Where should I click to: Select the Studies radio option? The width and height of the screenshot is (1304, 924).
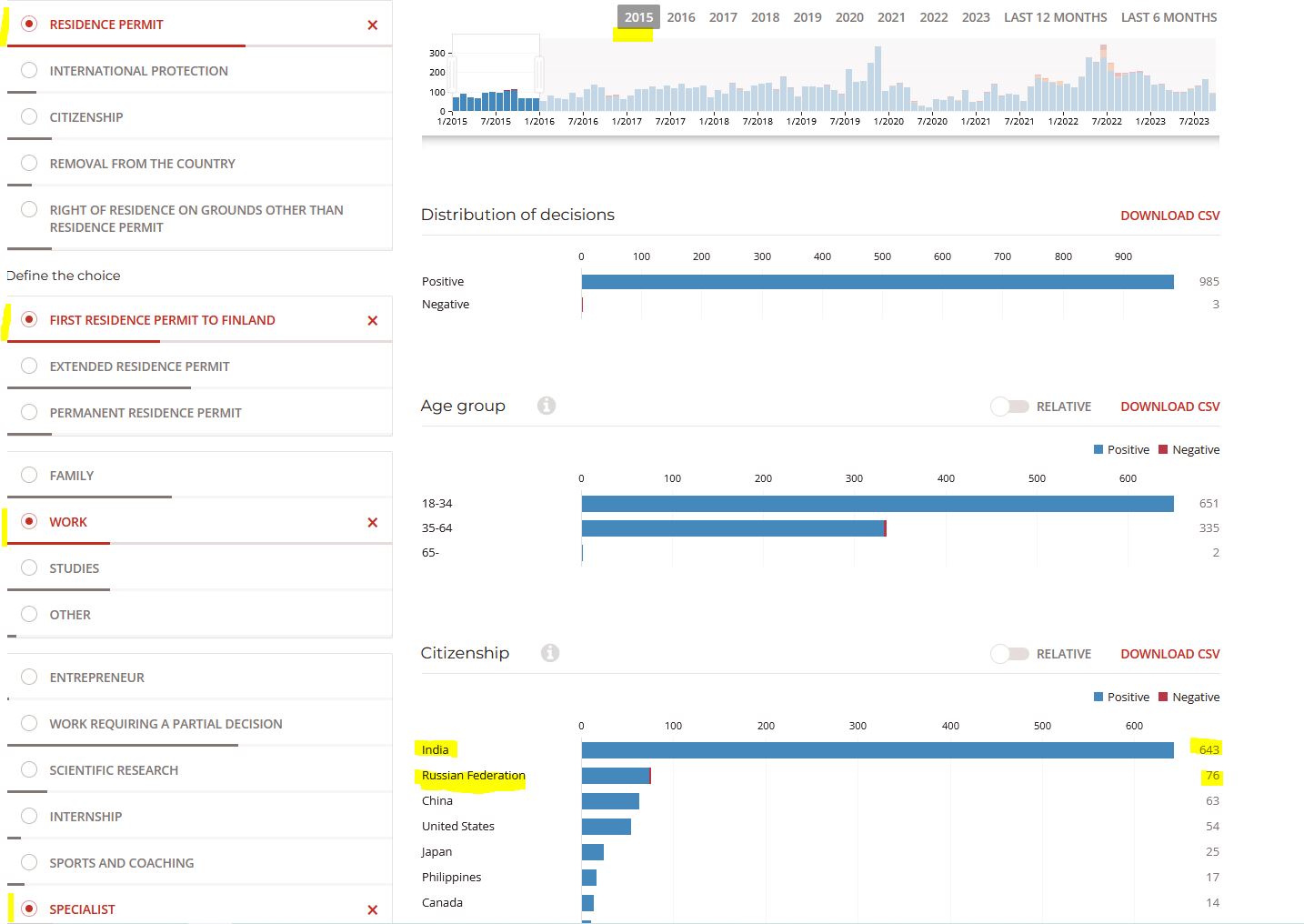point(29,567)
